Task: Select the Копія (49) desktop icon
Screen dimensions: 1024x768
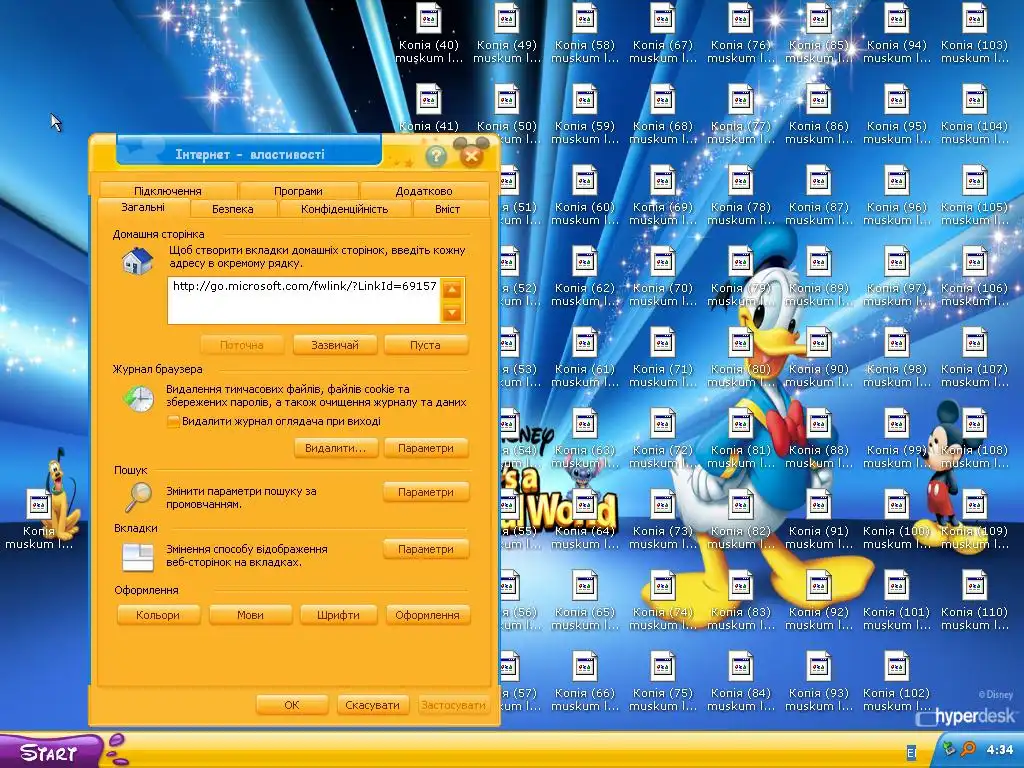Action: pyautogui.click(x=507, y=34)
